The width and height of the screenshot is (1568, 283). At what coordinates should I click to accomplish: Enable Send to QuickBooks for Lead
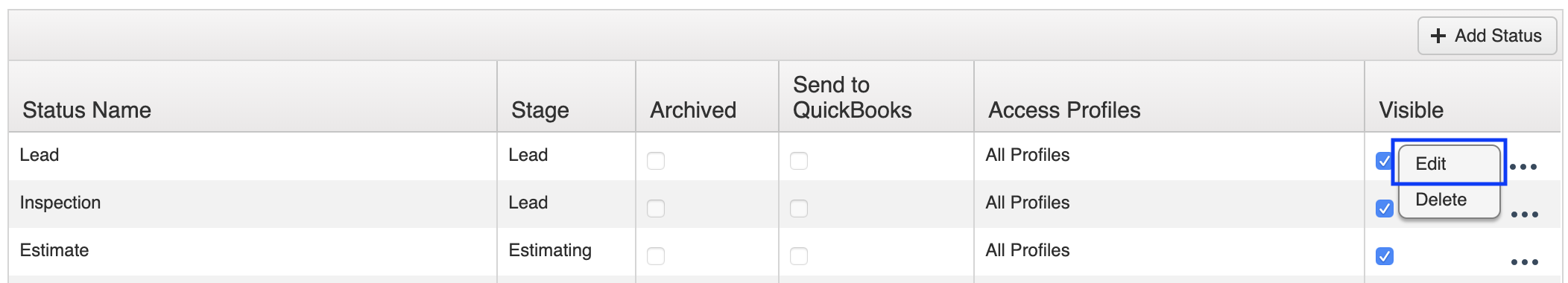click(799, 161)
